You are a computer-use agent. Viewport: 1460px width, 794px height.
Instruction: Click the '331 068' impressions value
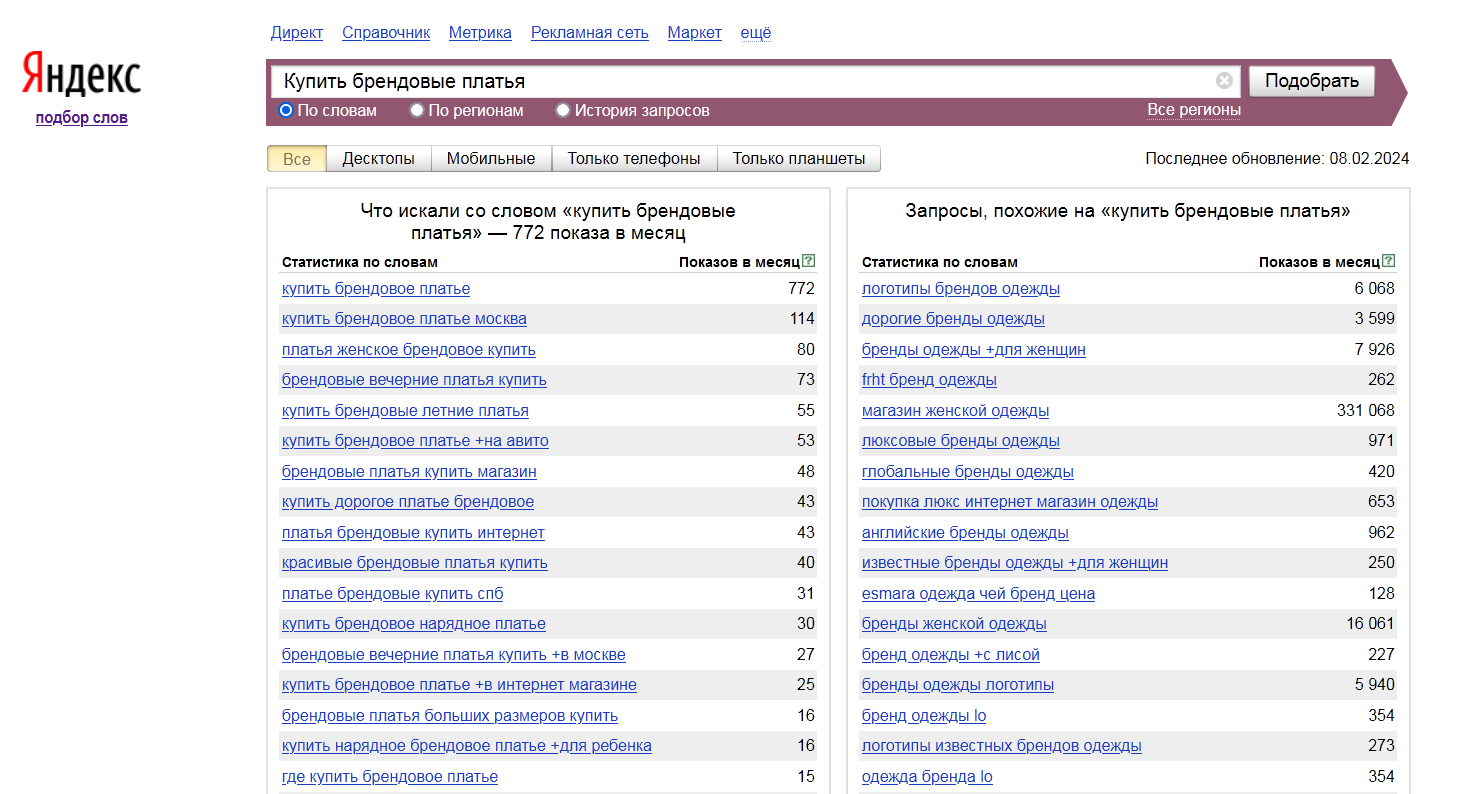pos(1365,411)
